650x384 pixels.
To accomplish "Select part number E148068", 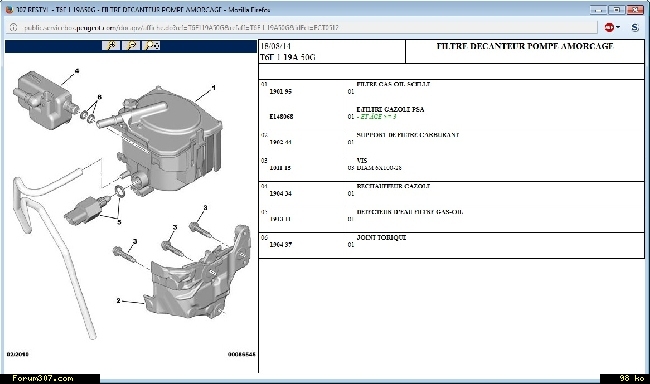I will [x=281, y=117].
